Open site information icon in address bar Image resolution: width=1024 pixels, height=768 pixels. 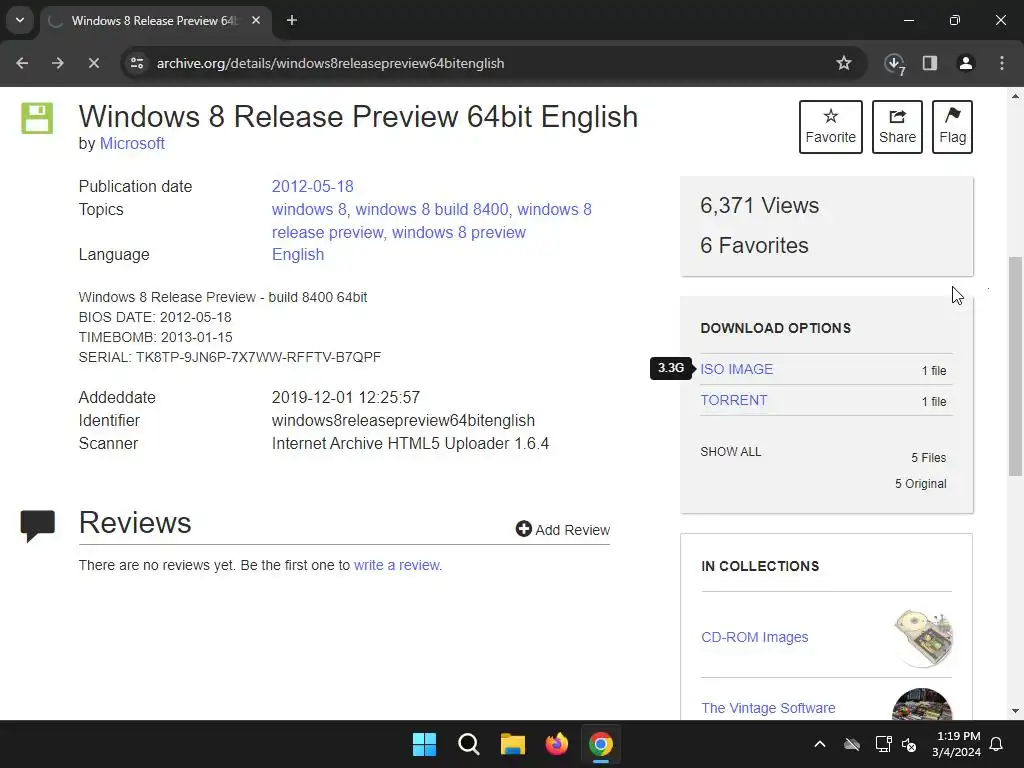click(x=137, y=63)
